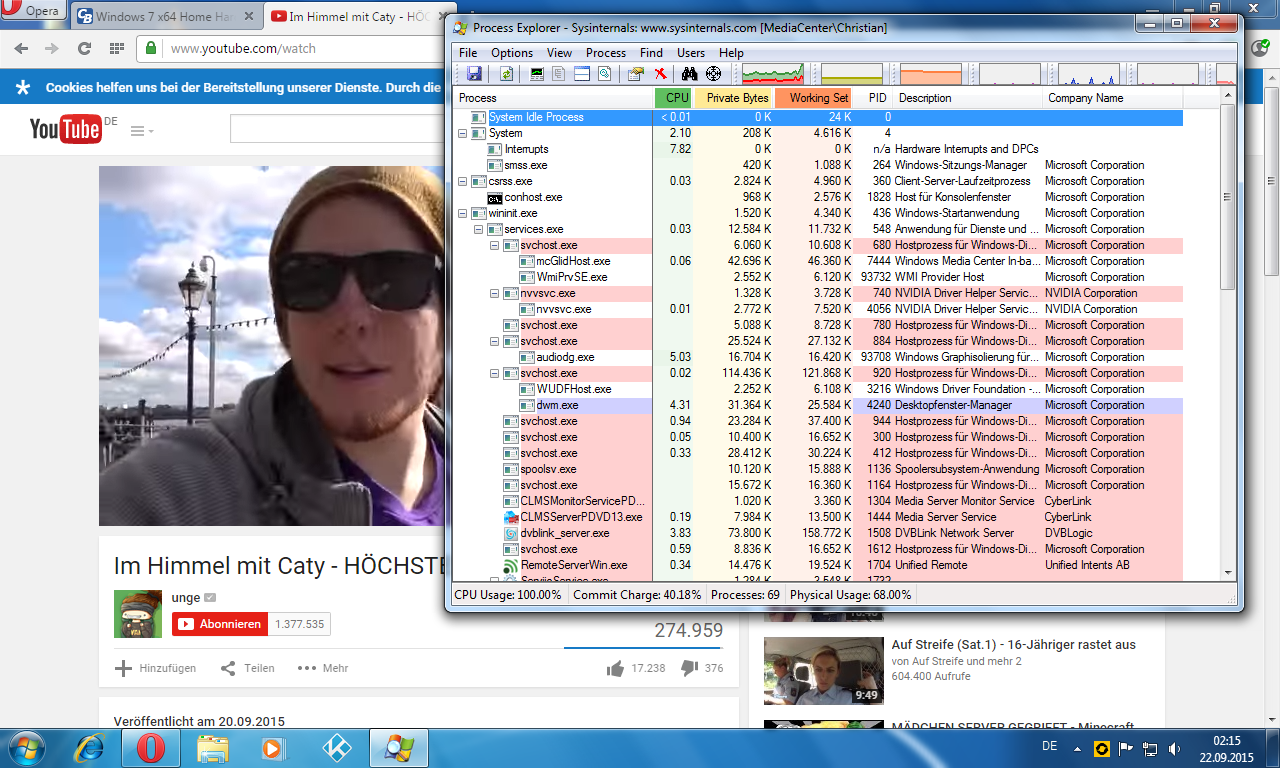Image resolution: width=1280 pixels, height=768 pixels.
Task: Click the Windows Start orb
Action: pyautogui.click(x=27, y=747)
